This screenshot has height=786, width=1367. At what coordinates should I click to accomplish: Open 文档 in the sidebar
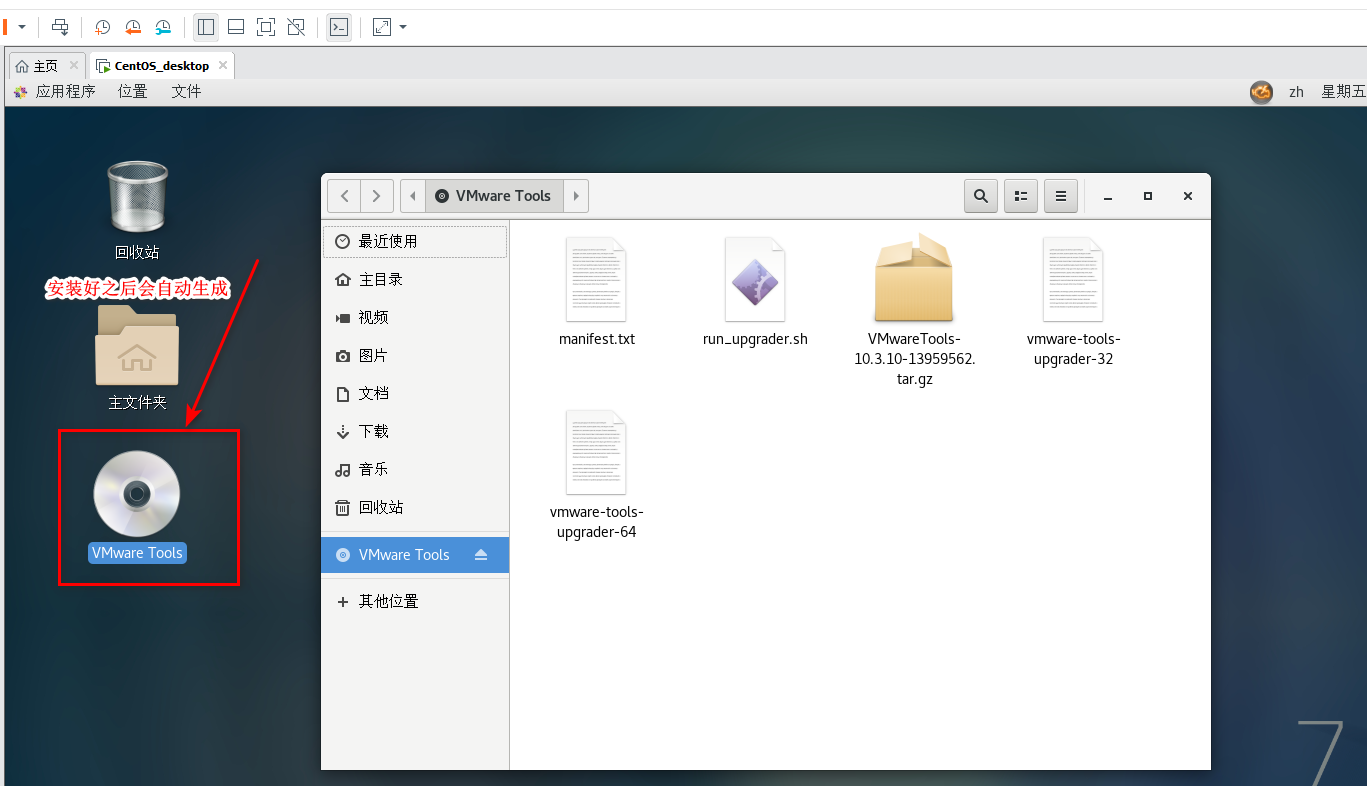tap(415, 393)
